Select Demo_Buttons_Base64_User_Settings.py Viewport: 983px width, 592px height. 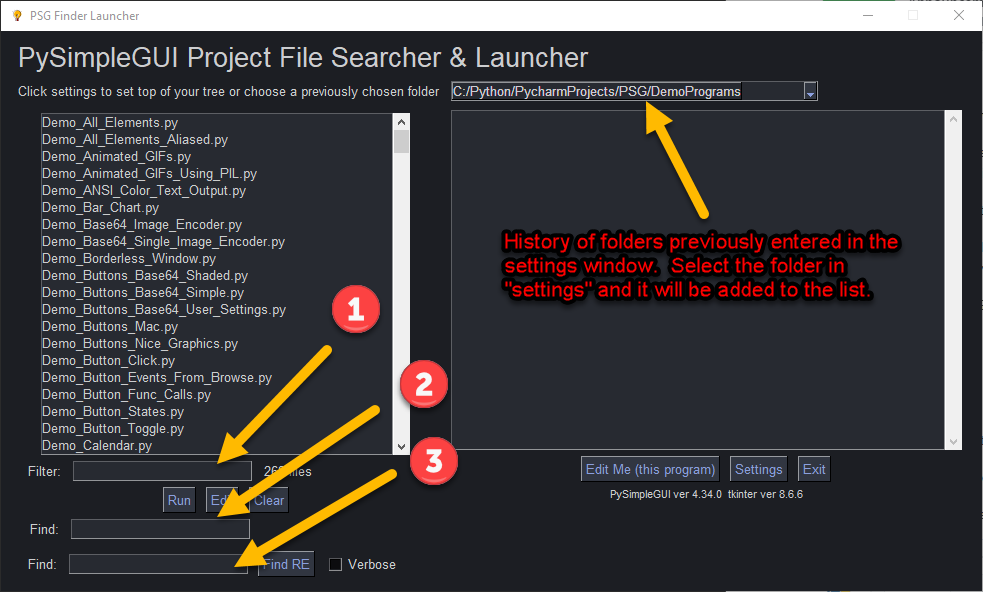(164, 309)
